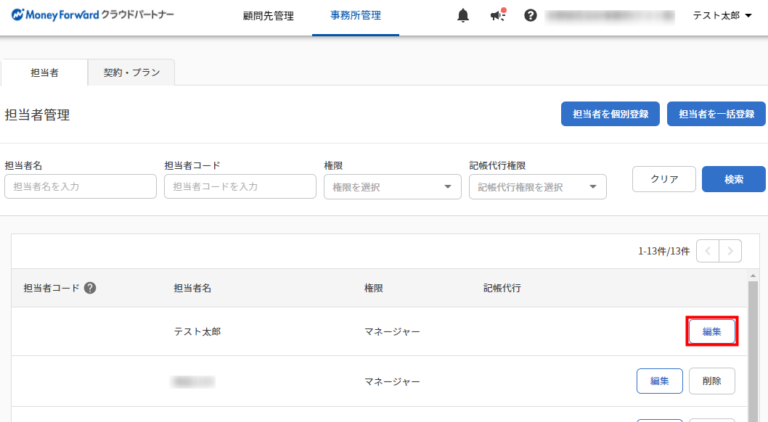The height and width of the screenshot is (422, 768).
Task: Open the テスト太郎 user menu
Action: point(722,16)
